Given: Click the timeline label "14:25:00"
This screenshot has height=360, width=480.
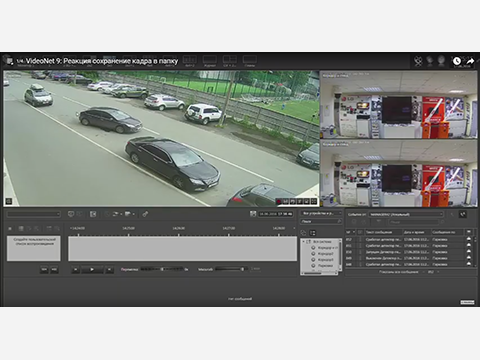Looking at the screenshot, I should coord(128,228).
